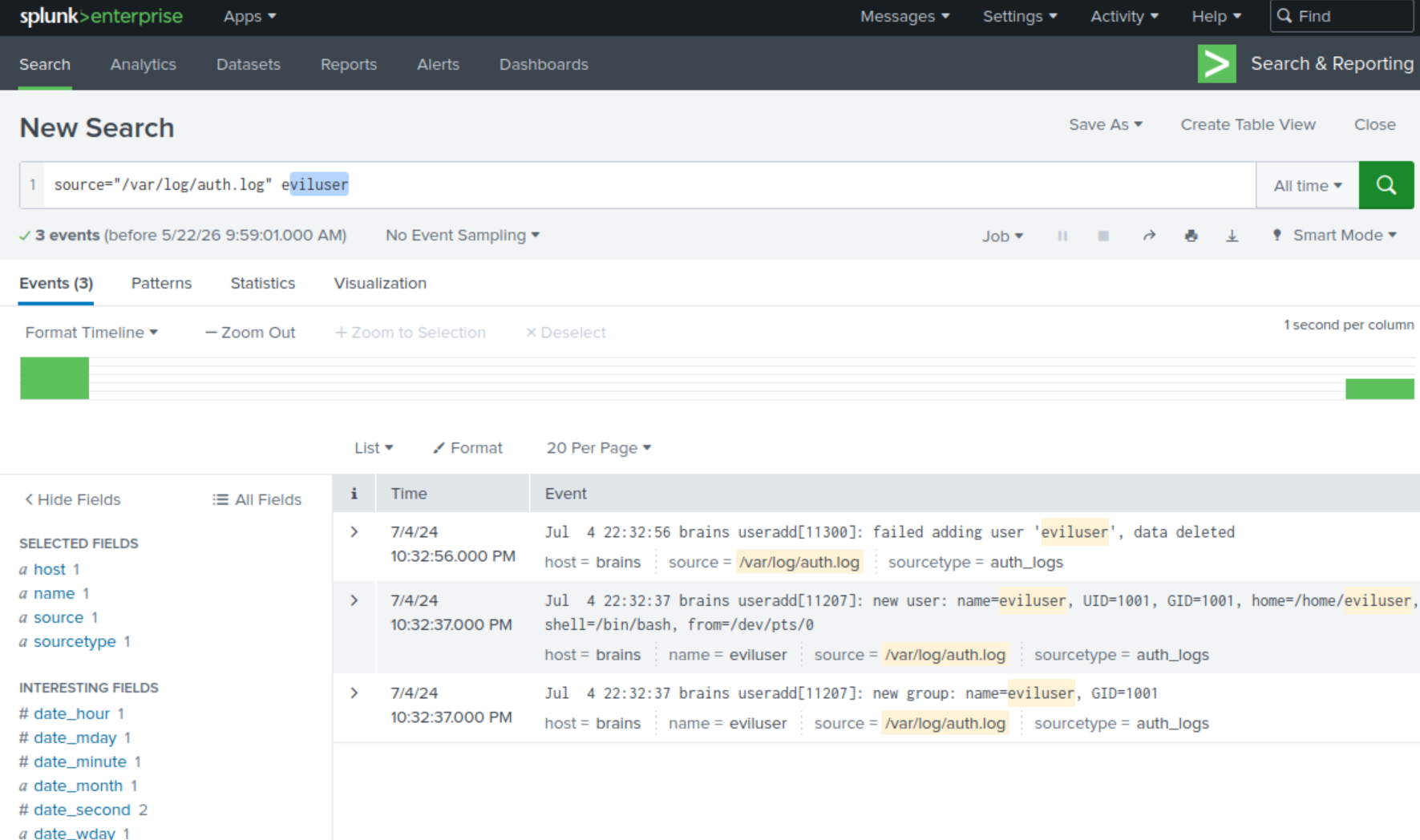Switch to the Datasets nav tab
Viewport: 1420px width, 840px height.
click(x=248, y=64)
